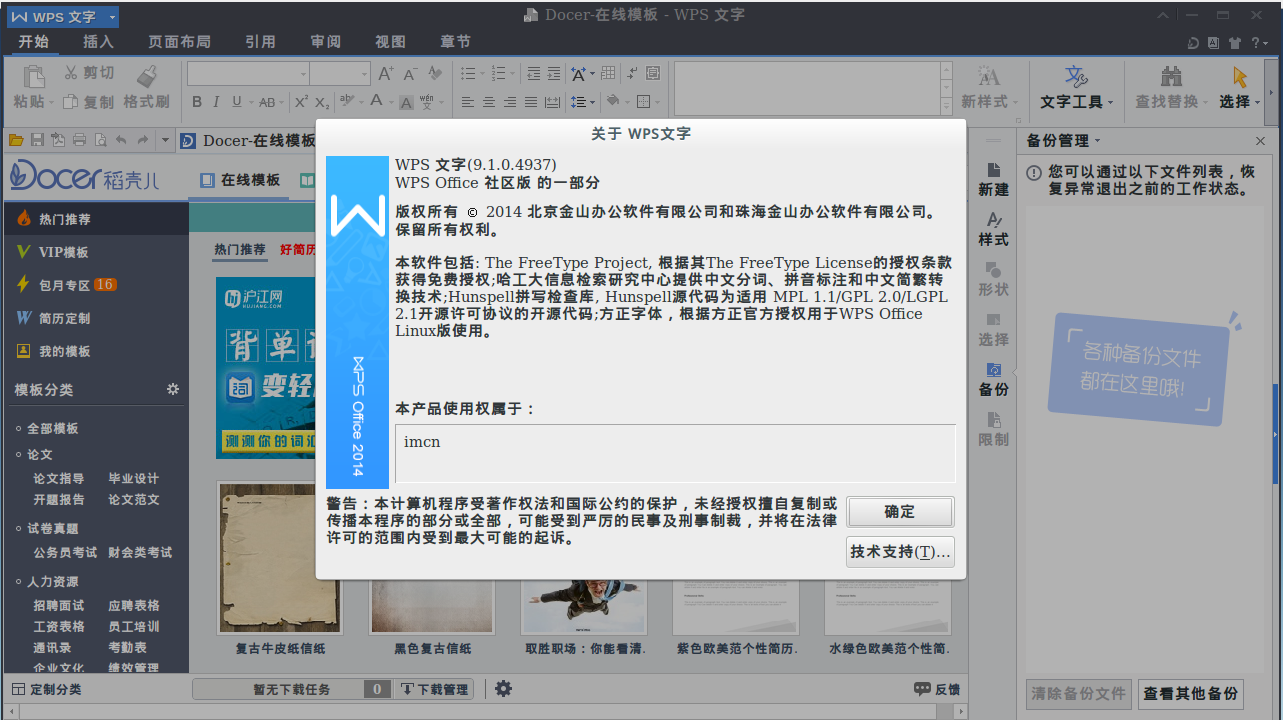Open 包月专区 in Docer sidebar
Viewport: 1283px width, 720px height.
[95, 285]
